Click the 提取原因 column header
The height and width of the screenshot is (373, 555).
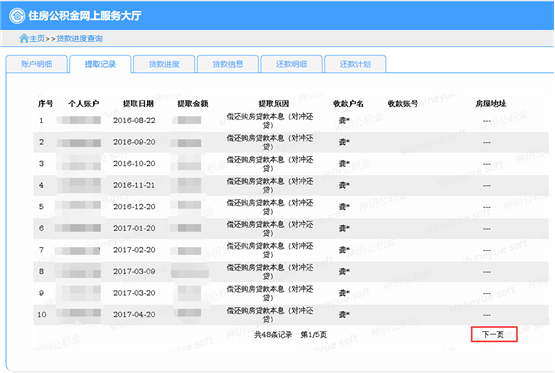pyautogui.click(x=274, y=104)
